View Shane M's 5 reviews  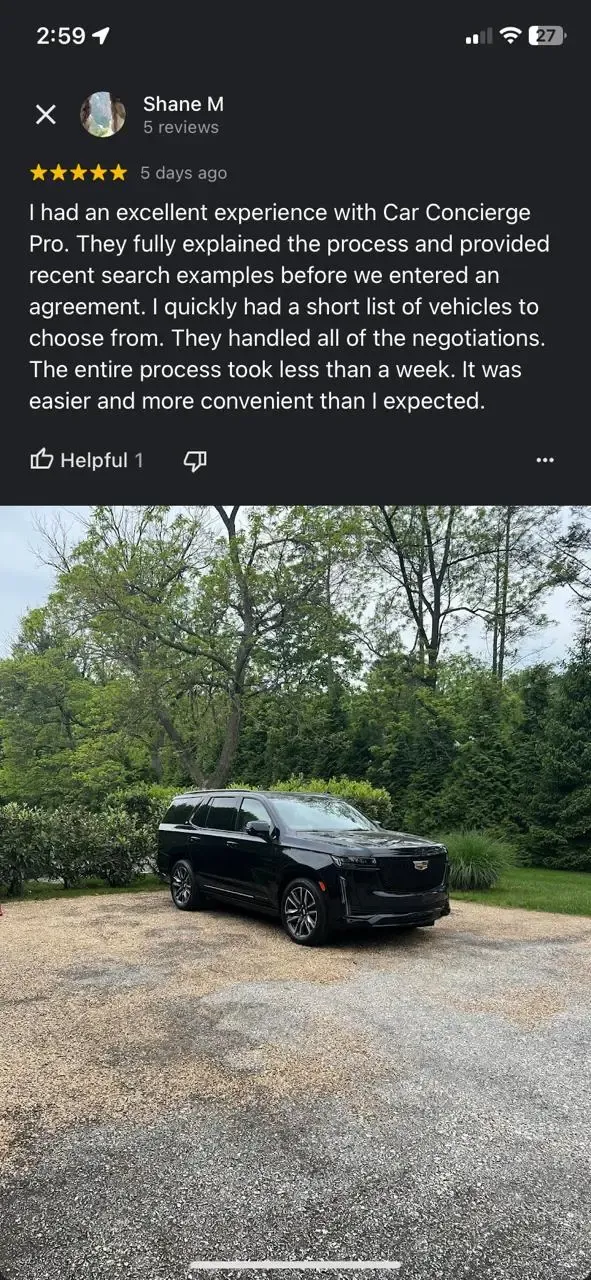pyautogui.click(x=181, y=128)
